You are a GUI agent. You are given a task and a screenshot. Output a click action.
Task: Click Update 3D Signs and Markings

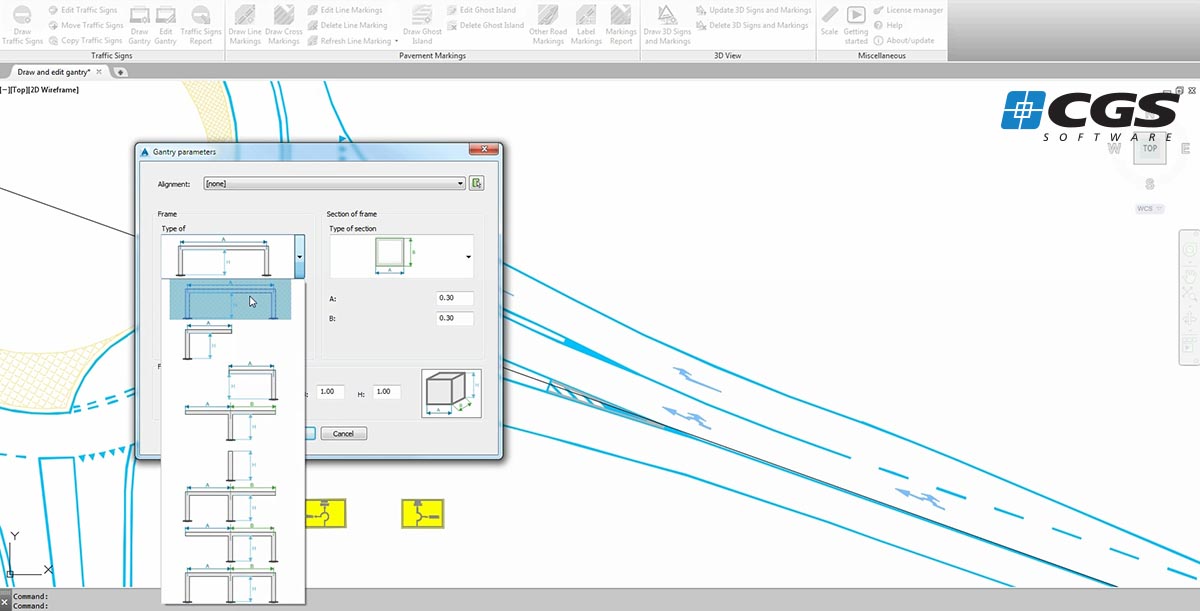(x=753, y=10)
